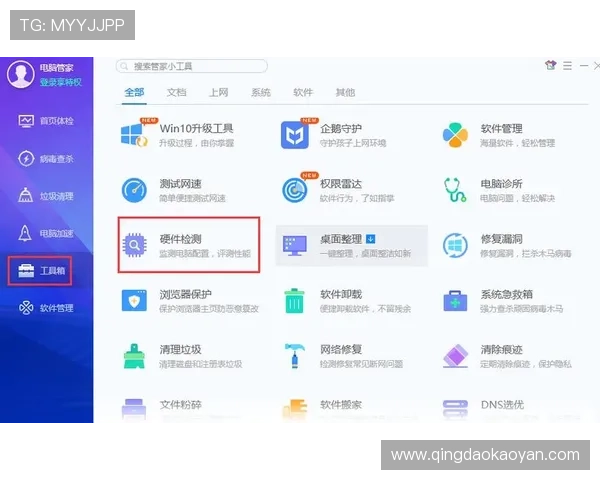Launch 企鹅守护 shield icon
This screenshot has width=600, height=480.
click(x=295, y=135)
